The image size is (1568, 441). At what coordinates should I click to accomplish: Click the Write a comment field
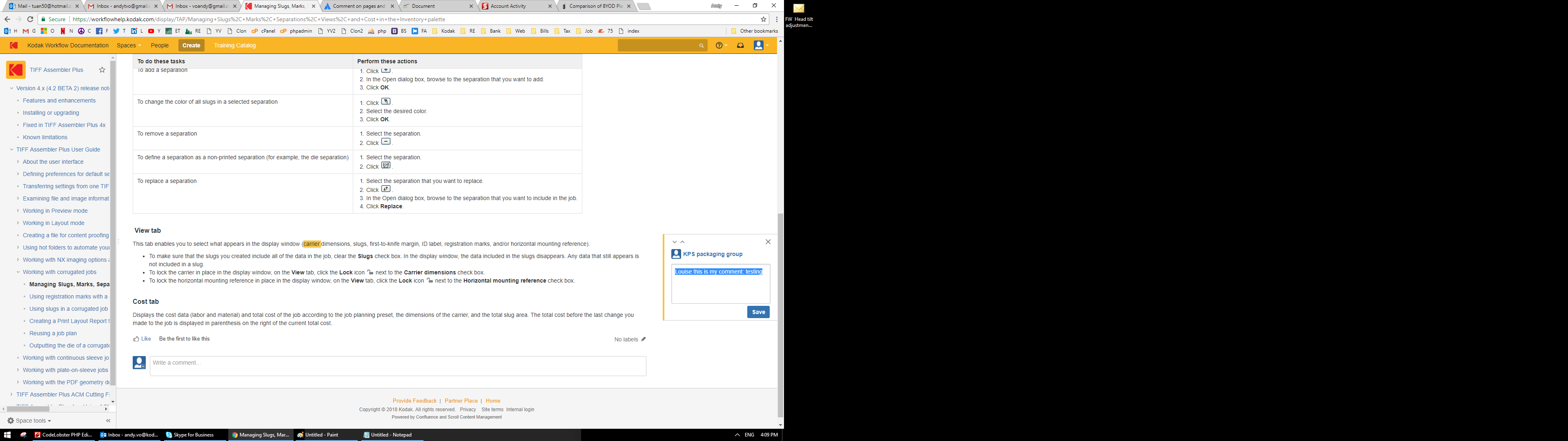(397, 365)
